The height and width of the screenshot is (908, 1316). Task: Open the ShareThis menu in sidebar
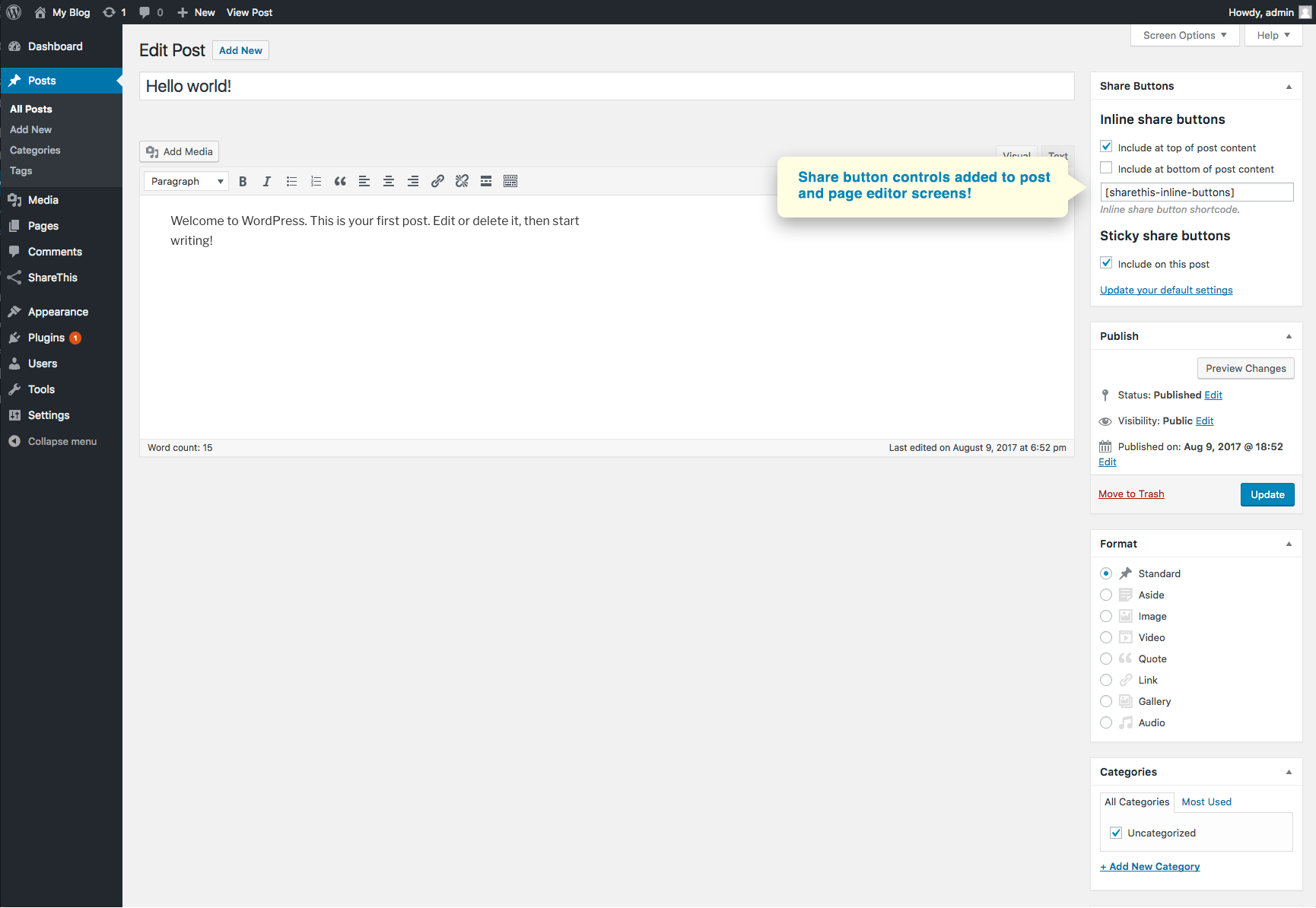pyautogui.click(x=52, y=278)
